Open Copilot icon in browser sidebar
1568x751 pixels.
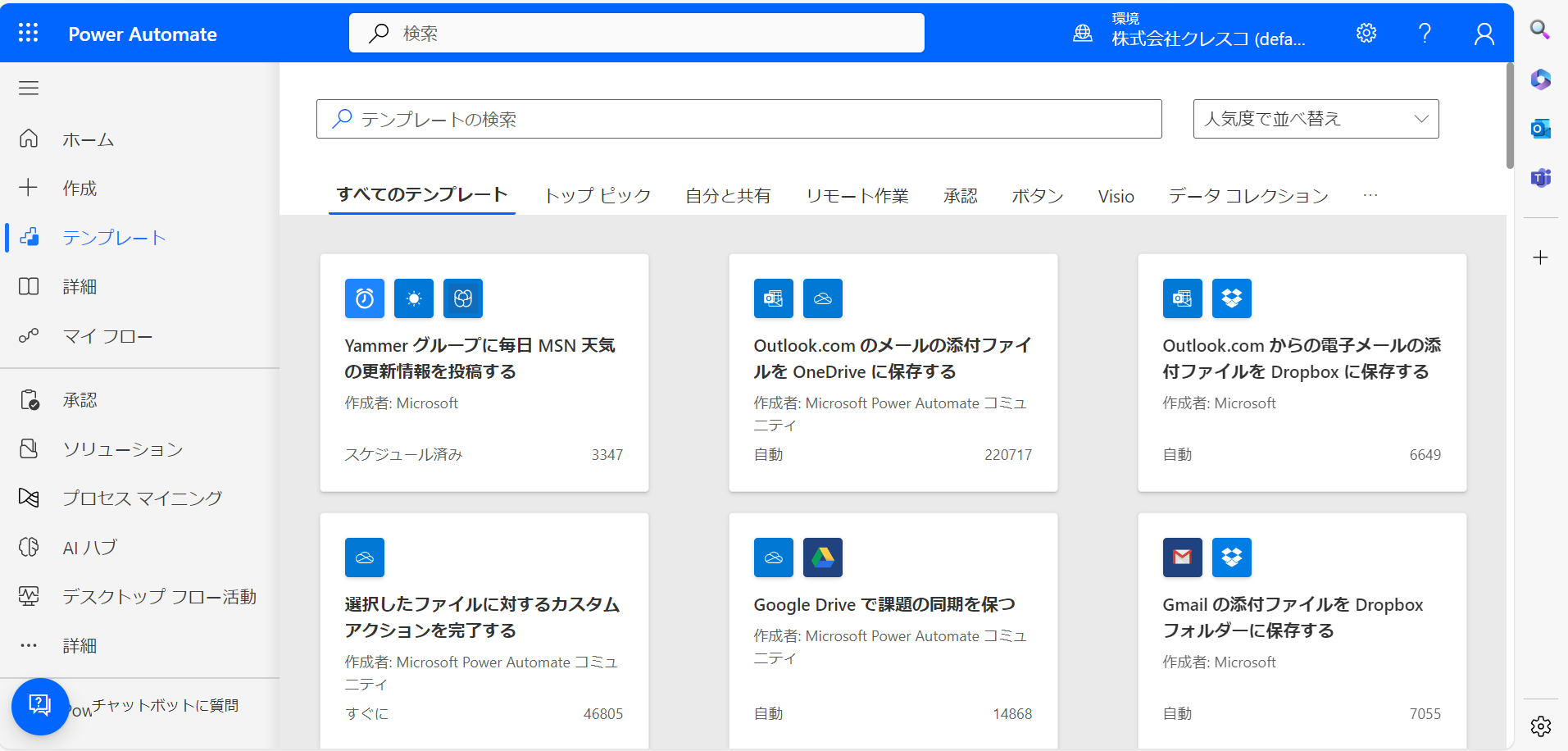coord(1540,80)
